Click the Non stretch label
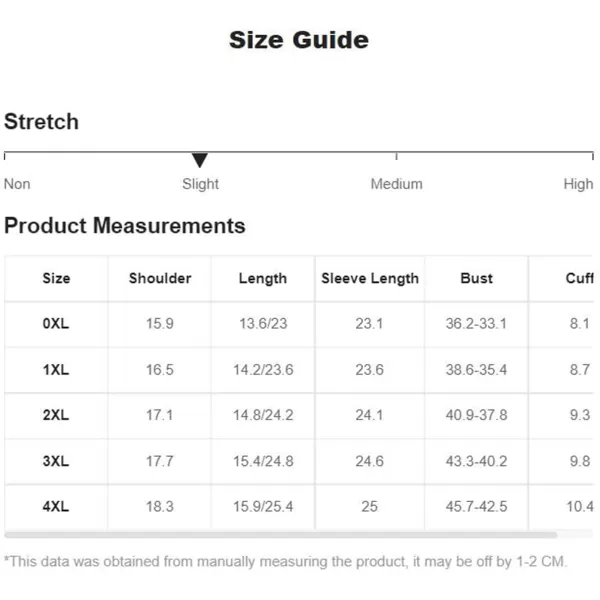The width and height of the screenshot is (600, 600). pyautogui.click(x=17, y=184)
